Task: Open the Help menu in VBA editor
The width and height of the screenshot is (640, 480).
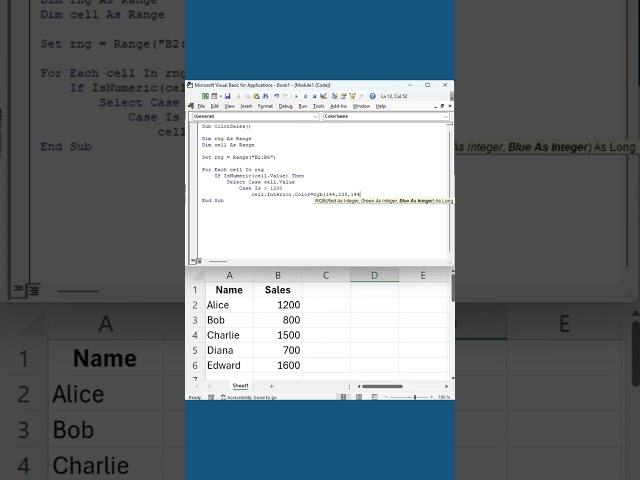Action: (x=381, y=106)
